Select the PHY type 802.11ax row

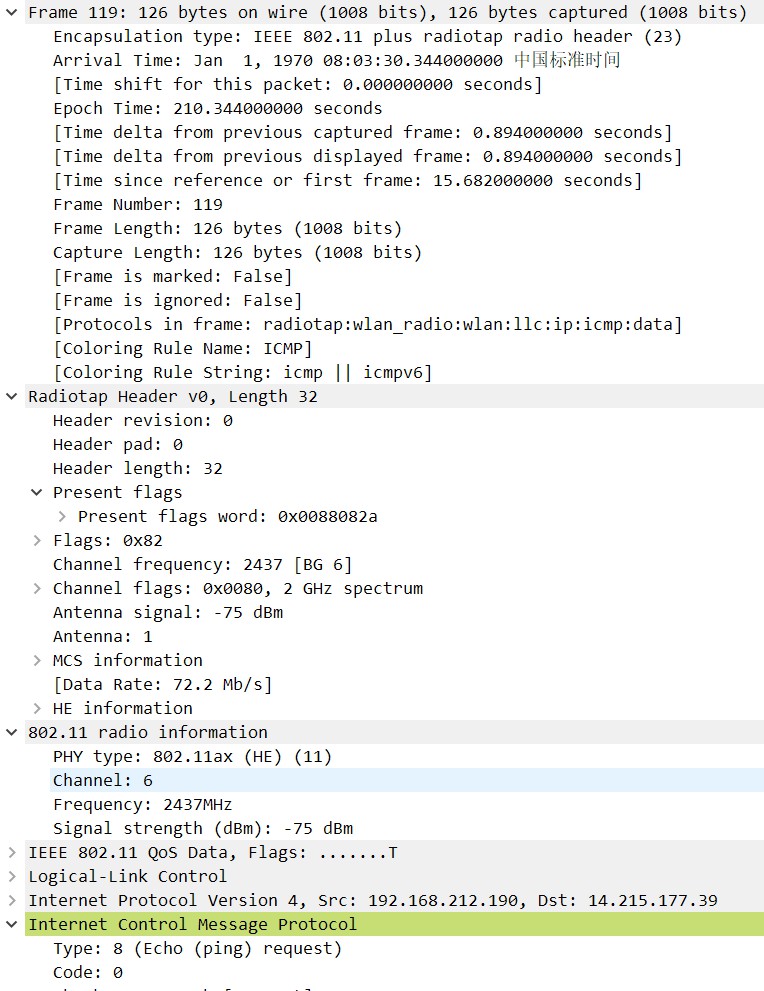(x=192, y=756)
